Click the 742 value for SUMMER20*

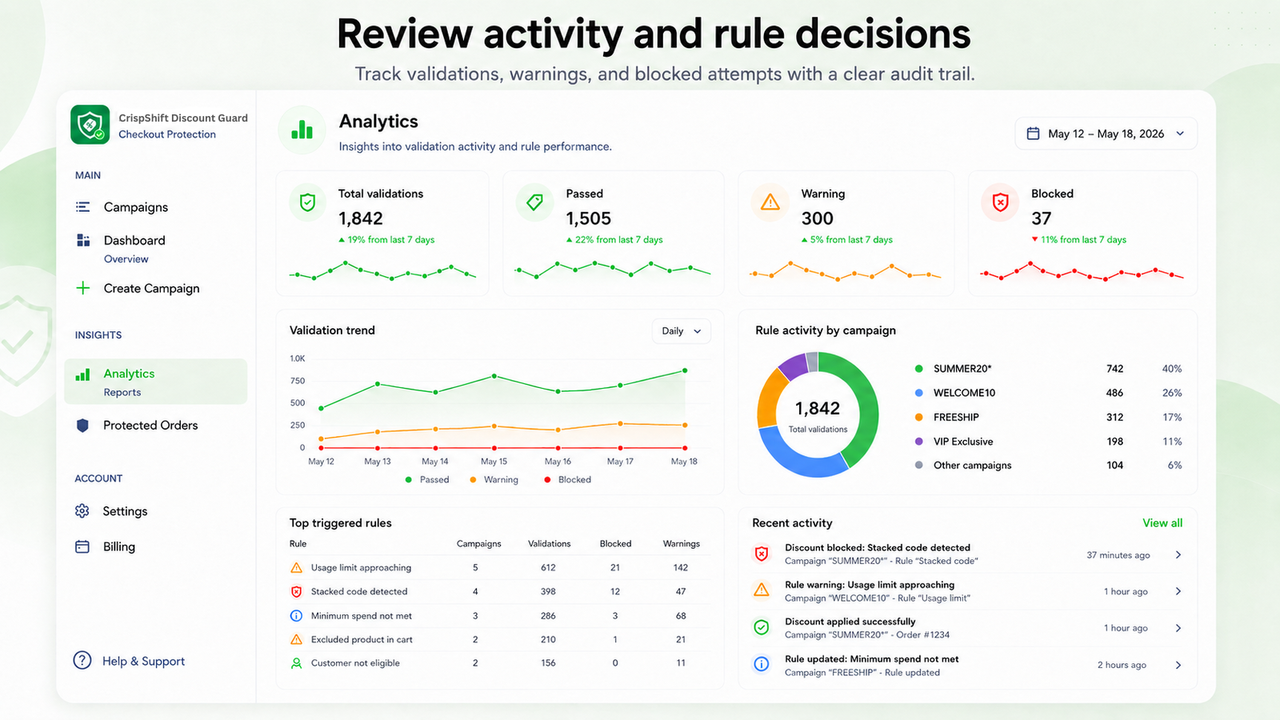point(1115,369)
